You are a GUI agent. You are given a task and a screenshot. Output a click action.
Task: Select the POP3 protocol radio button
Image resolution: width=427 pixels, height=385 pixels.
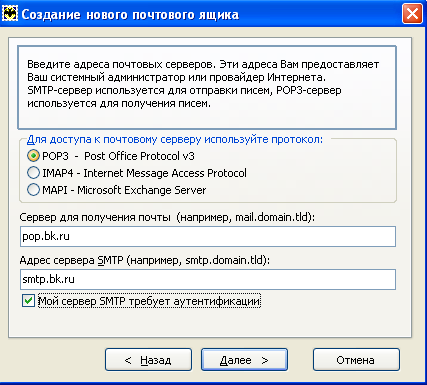pyautogui.click(x=33, y=156)
